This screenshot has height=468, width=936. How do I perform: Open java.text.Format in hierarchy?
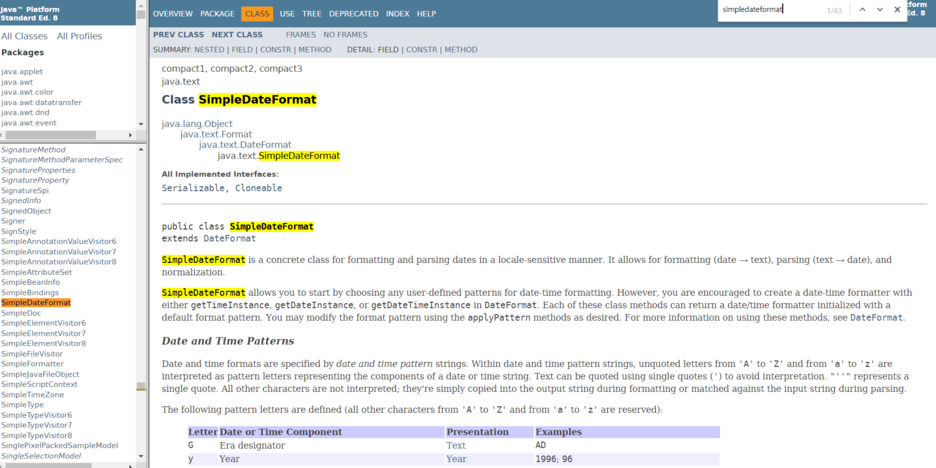pos(216,134)
